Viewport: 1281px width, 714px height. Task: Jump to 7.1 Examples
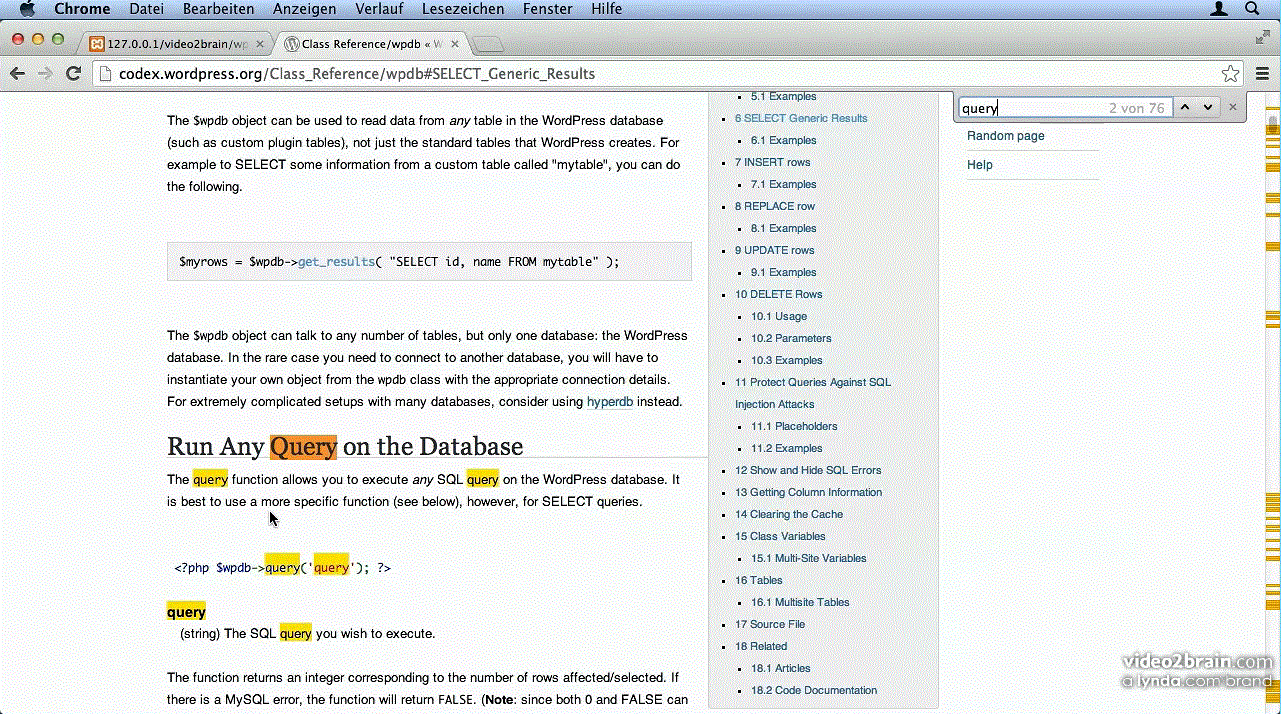tap(783, 184)
